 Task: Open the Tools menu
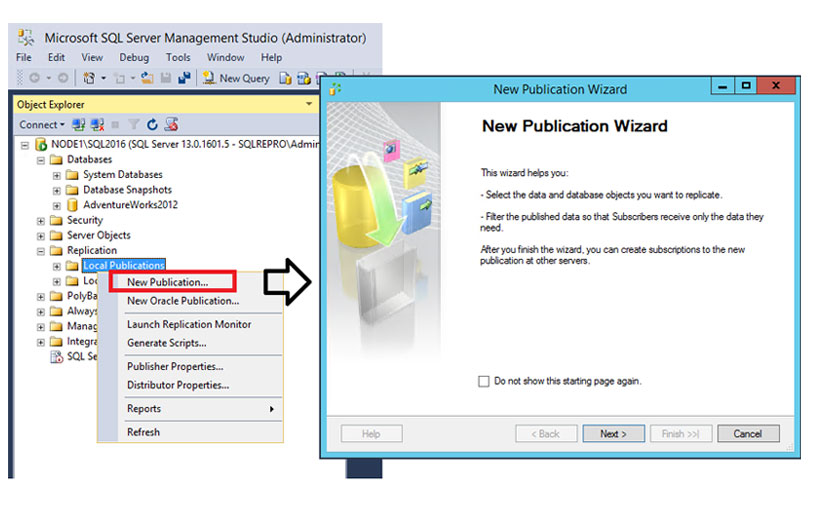tap(178, 57)
